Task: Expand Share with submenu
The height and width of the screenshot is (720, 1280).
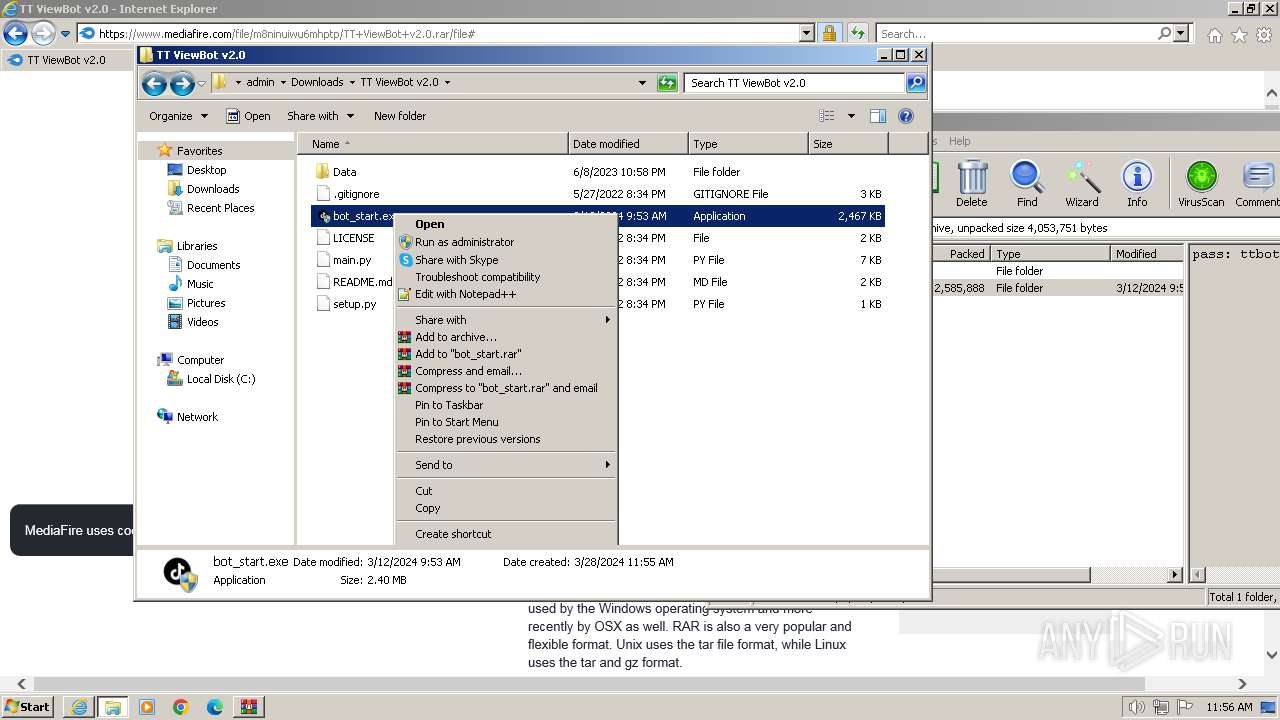Action: click(x=506, y=320)
